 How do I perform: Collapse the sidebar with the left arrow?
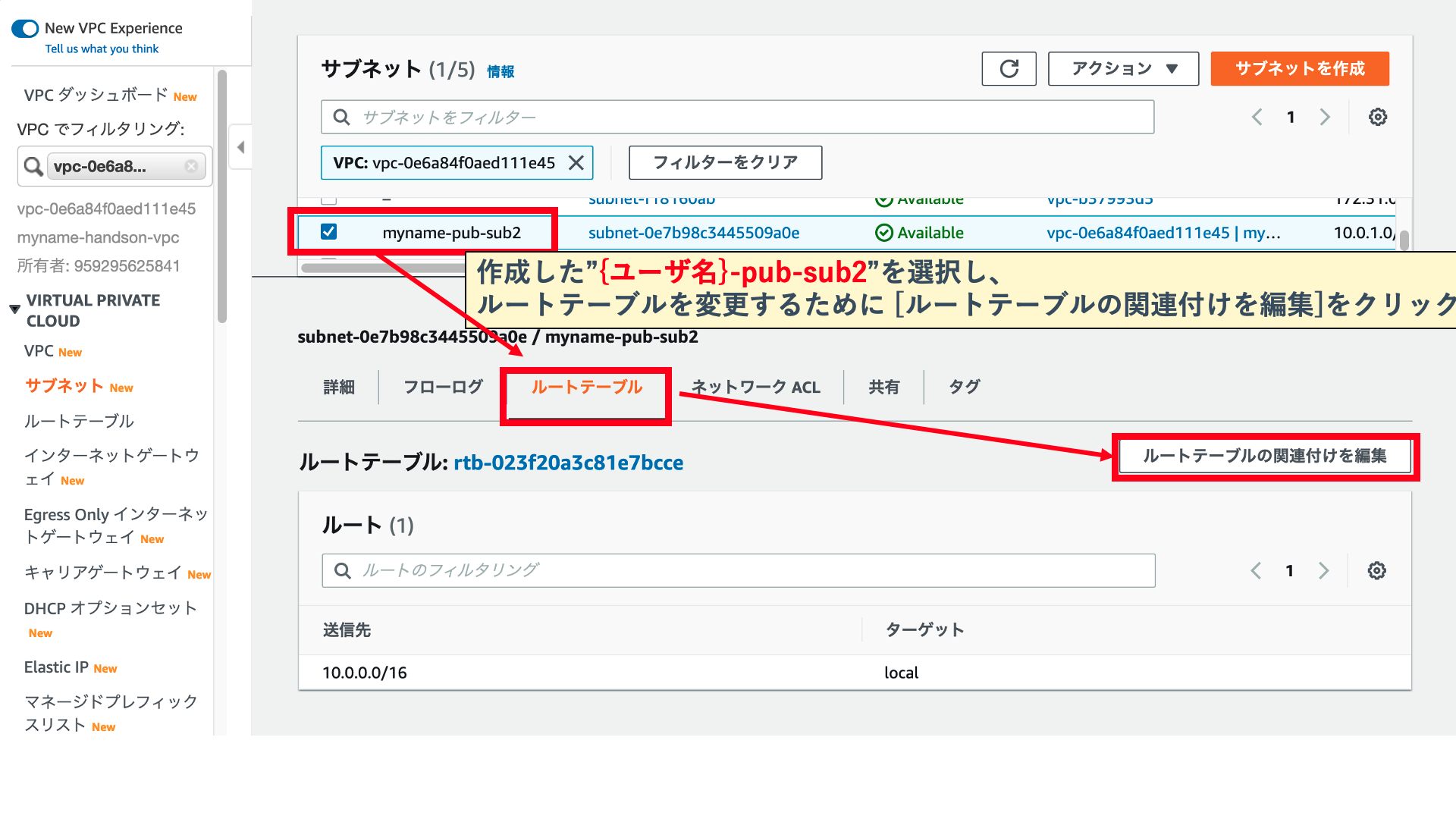tap(240, 146)
